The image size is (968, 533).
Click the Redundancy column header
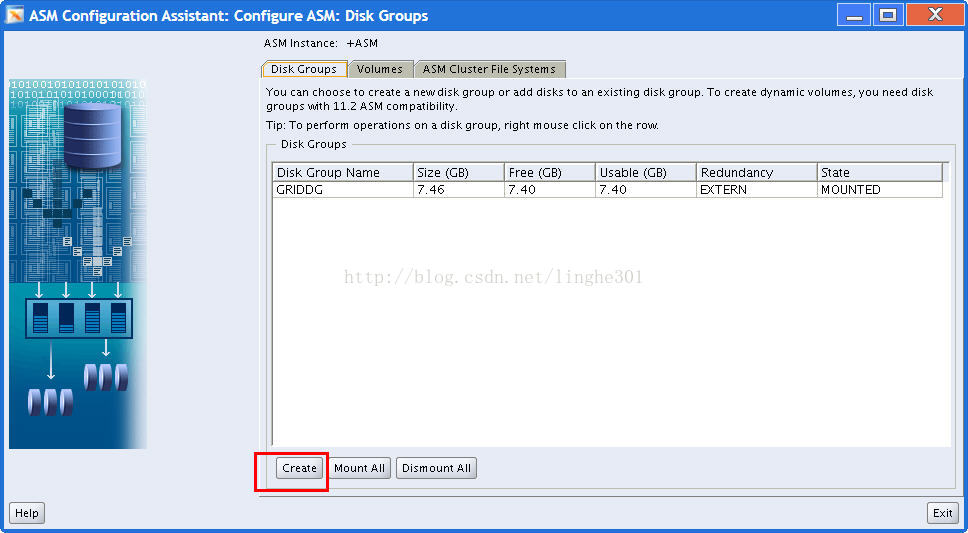(x=756, y=172)
